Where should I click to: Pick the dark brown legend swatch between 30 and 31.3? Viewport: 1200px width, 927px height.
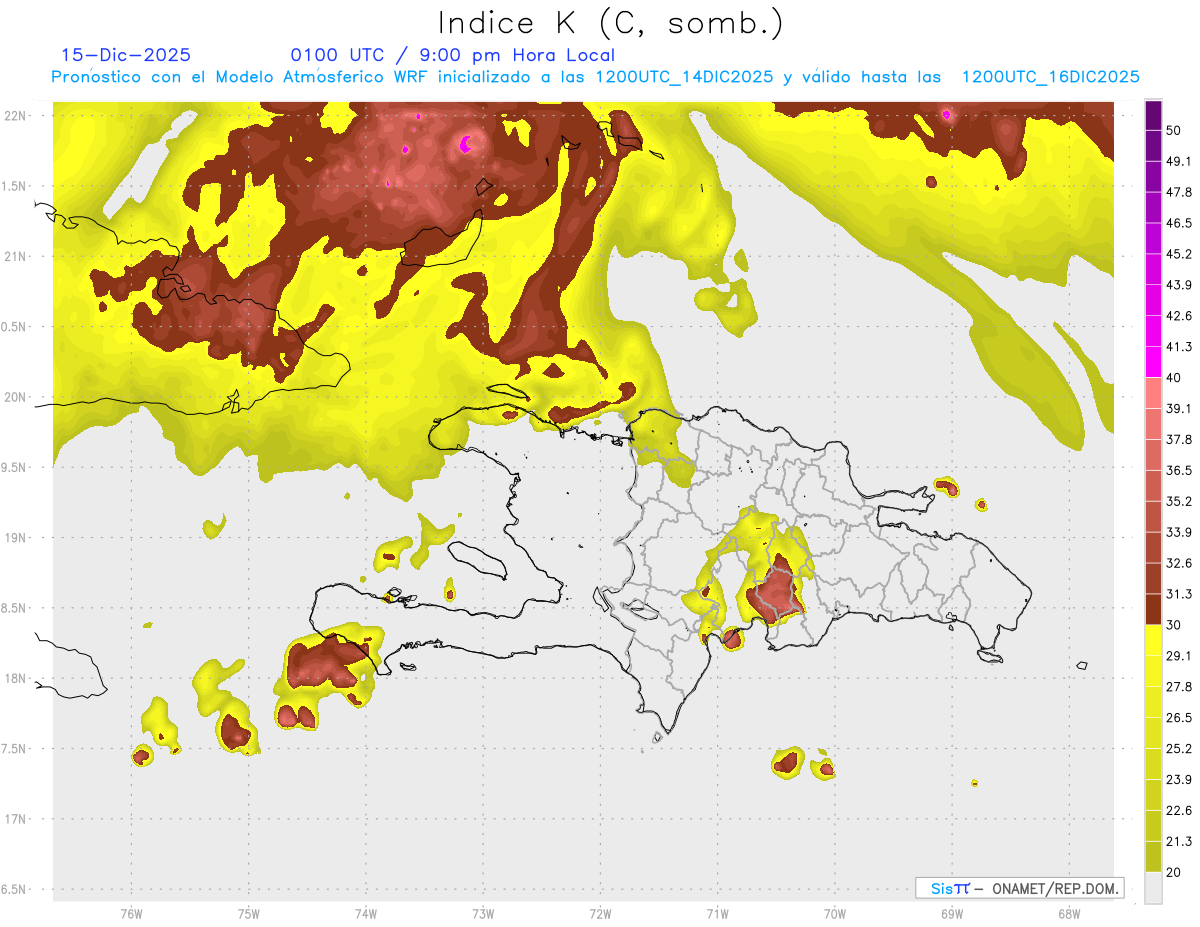click(x=1153, y=609)
